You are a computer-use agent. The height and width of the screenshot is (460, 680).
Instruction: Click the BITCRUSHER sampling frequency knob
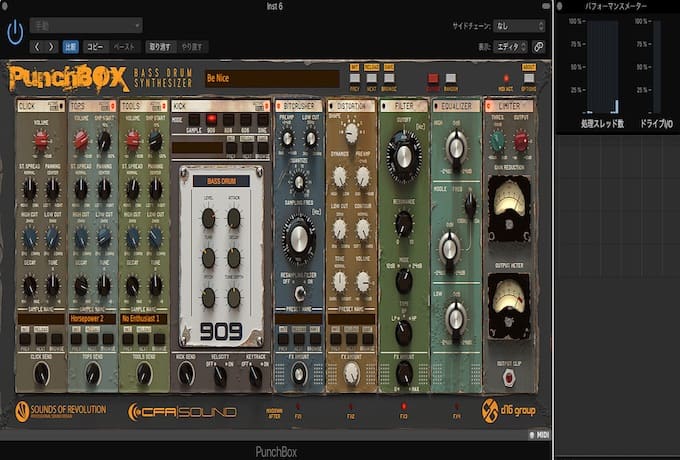click(x=298, y=239)
